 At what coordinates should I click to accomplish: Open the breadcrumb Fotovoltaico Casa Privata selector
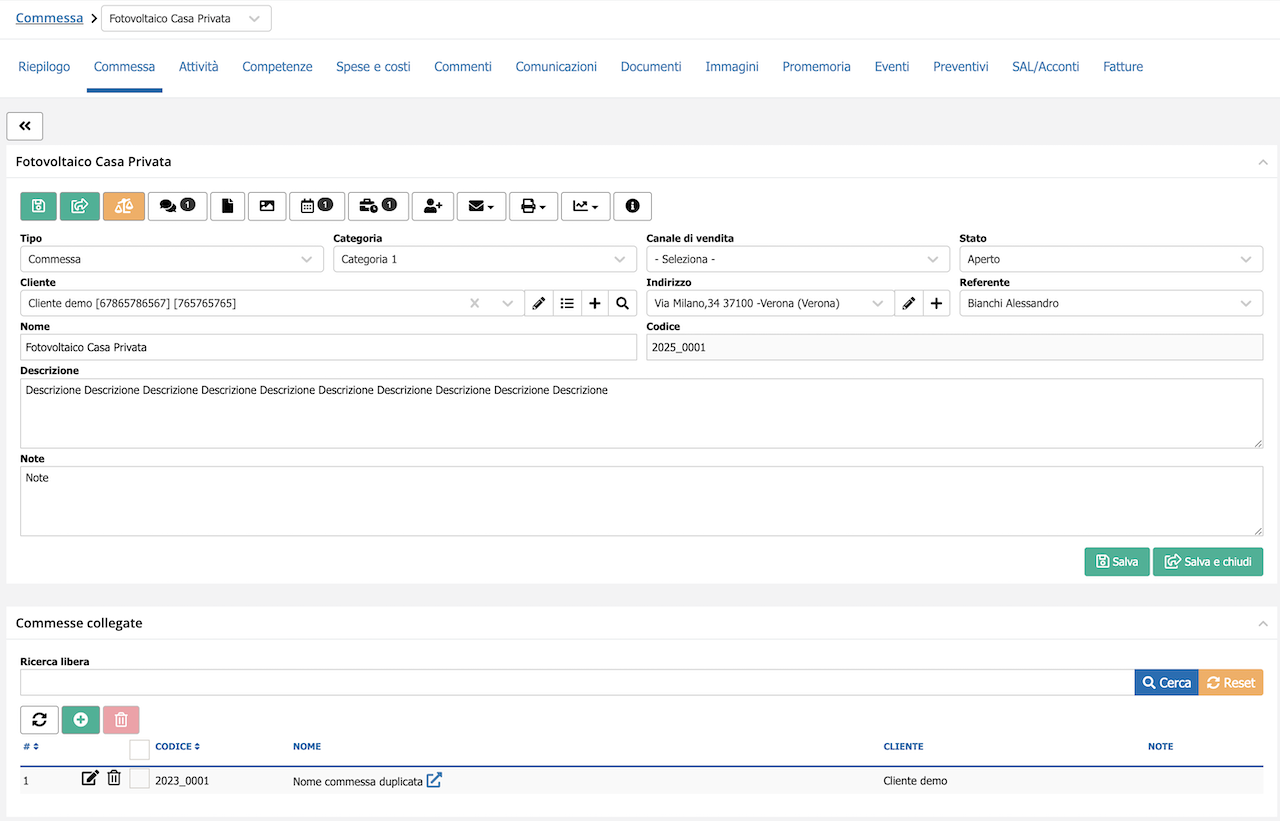[x=186, y=18]
